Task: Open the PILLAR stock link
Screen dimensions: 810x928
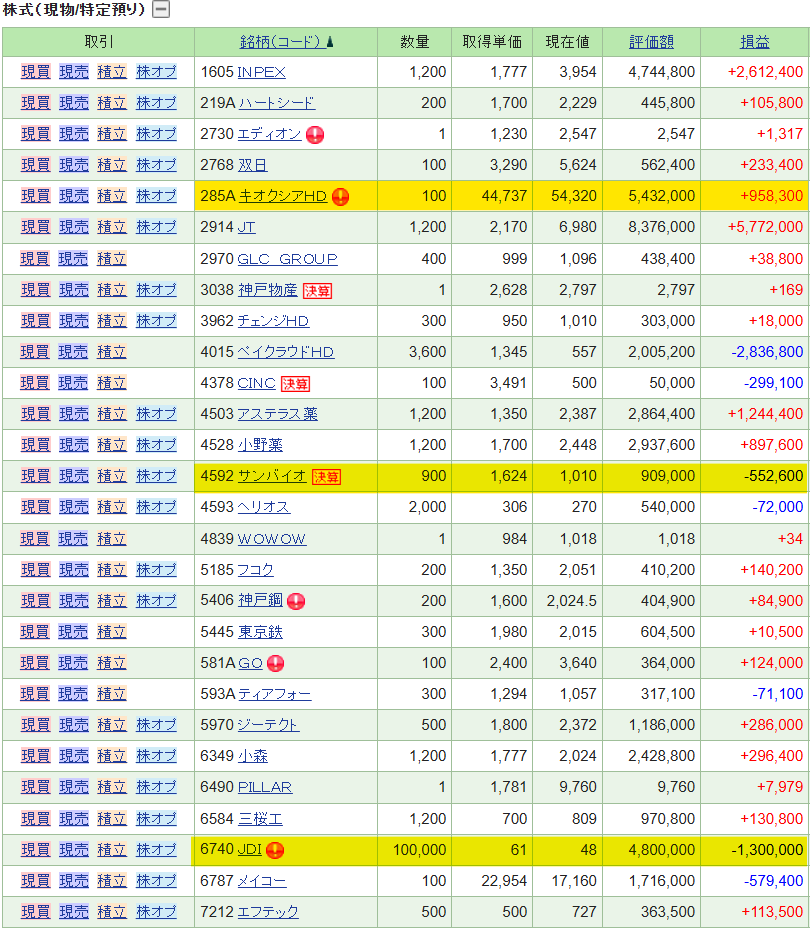Action: coord(264,787)
